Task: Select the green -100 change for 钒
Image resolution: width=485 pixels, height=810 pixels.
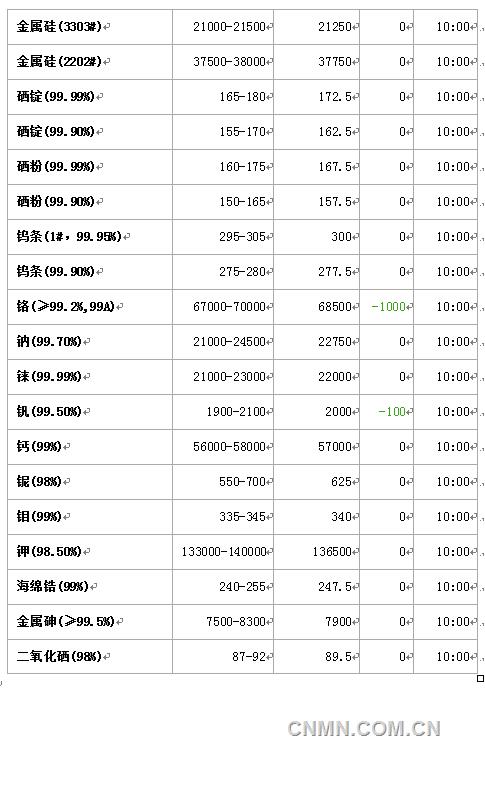Action: 392,412
